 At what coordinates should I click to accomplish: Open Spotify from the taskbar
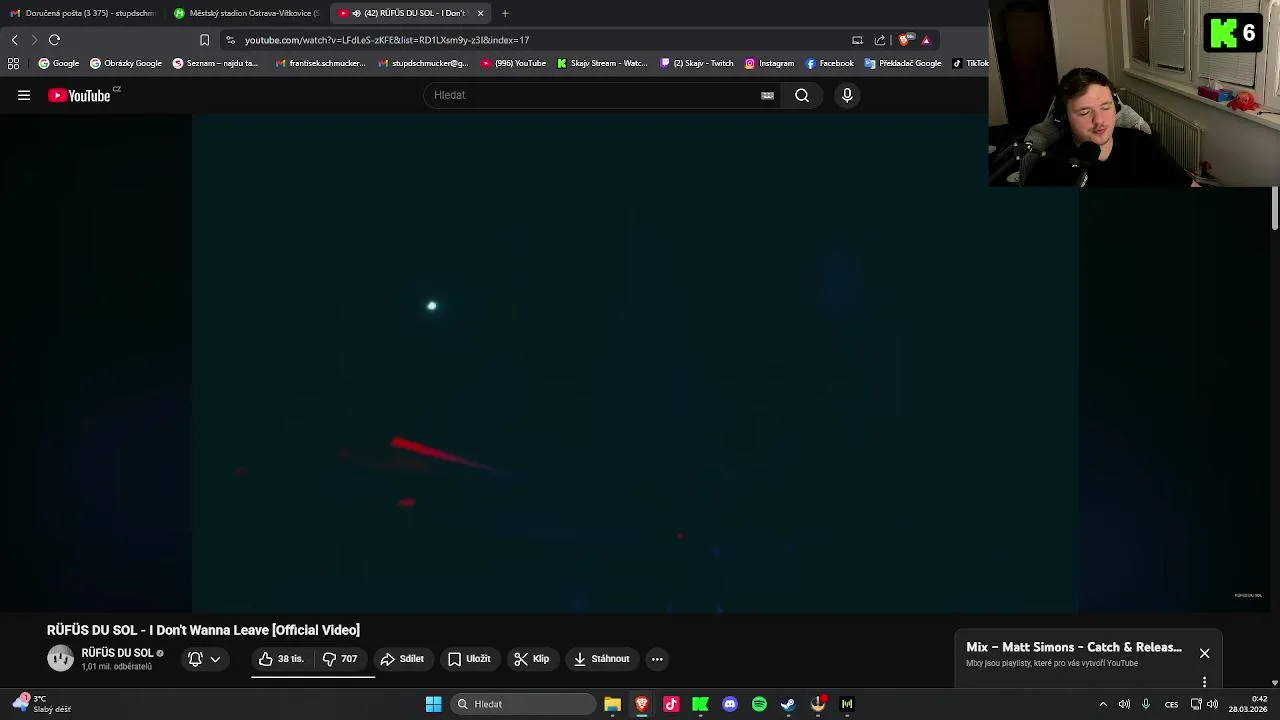759,704
